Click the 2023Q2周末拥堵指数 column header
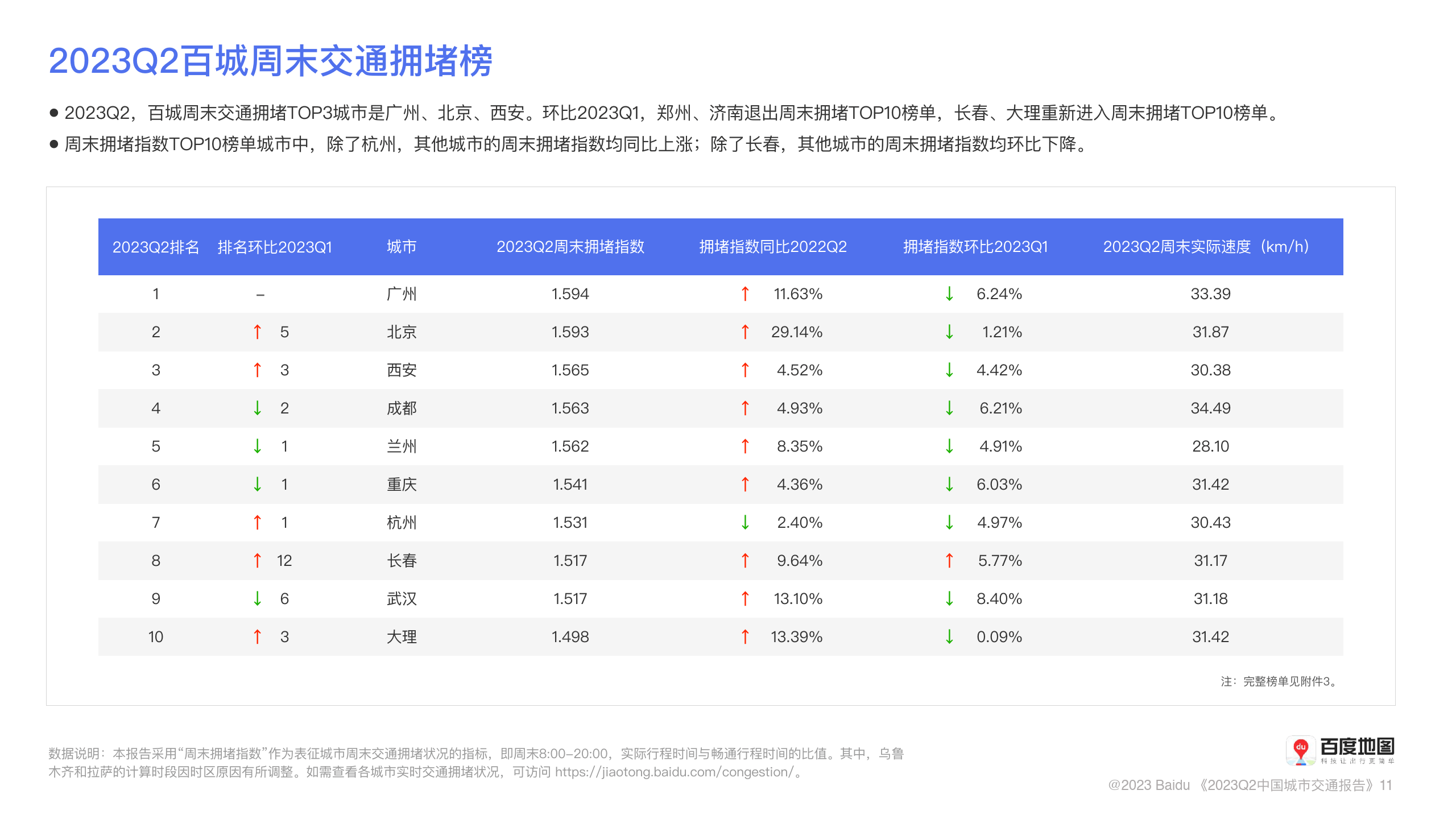The image size is (1456, 819). pyautogui.click(x=570, y=247)
